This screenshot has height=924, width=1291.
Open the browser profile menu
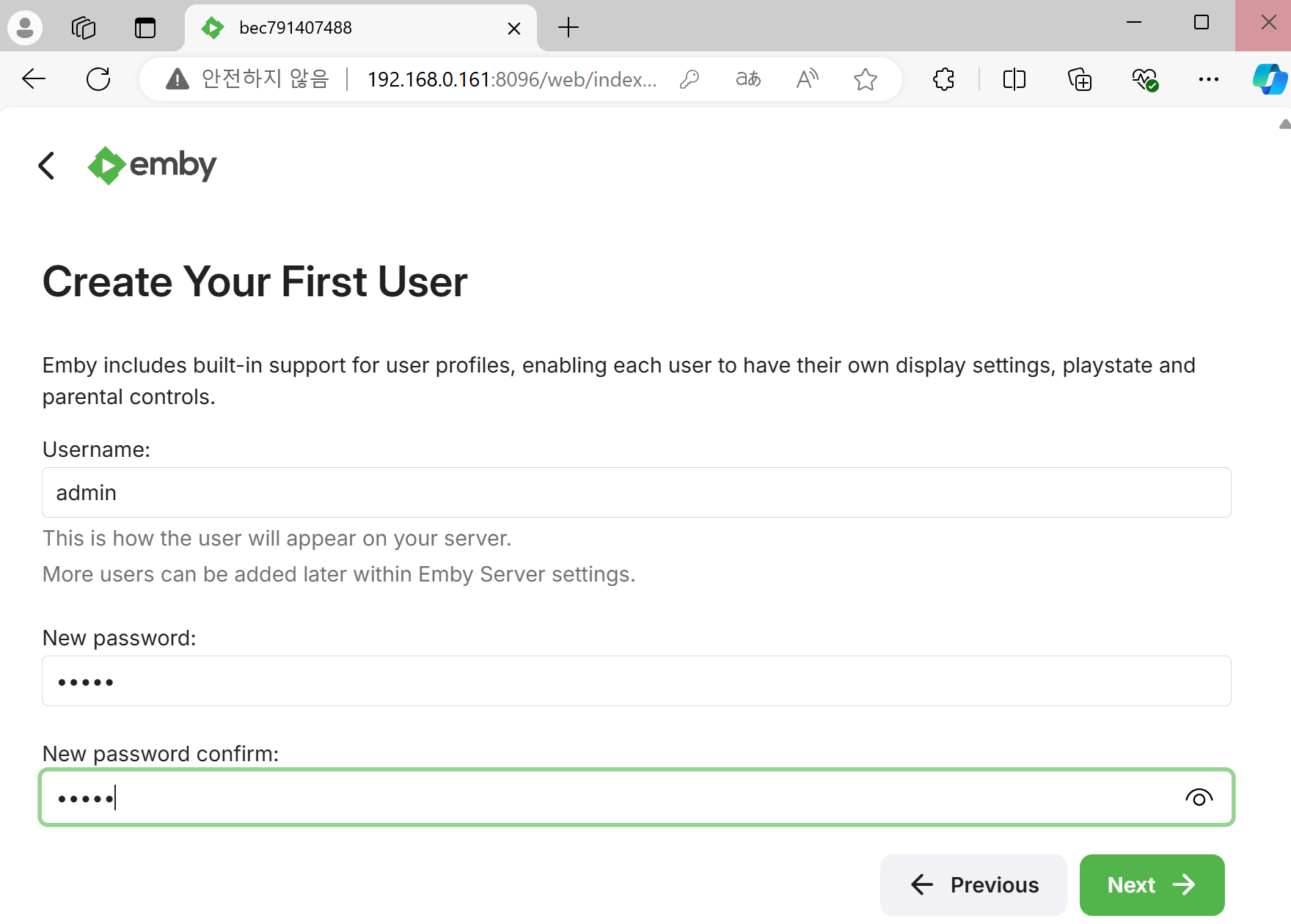pos(24,27)
